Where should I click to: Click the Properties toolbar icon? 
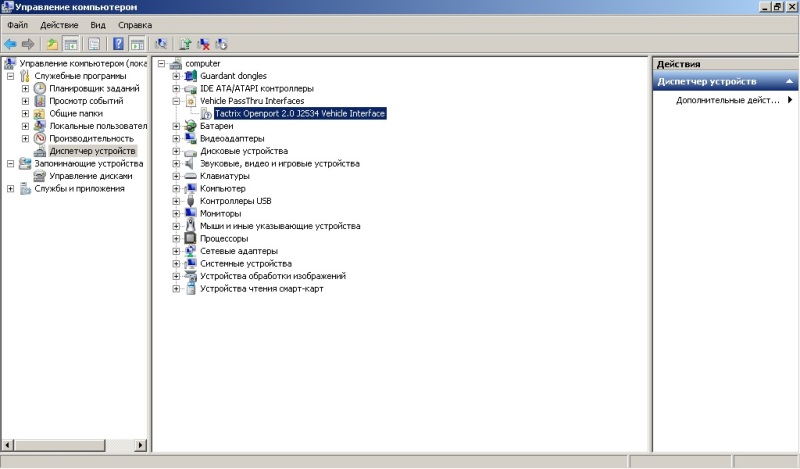[x=94, y=44]
